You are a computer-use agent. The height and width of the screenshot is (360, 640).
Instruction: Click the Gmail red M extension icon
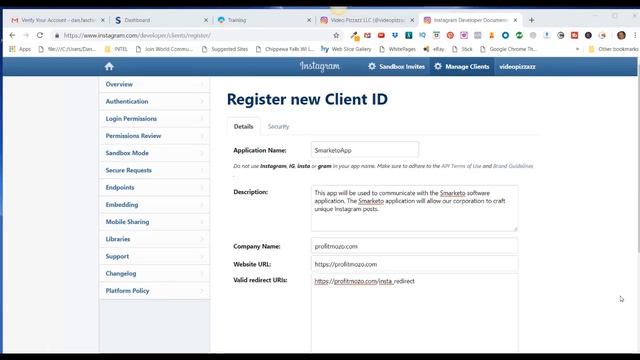[x=367, y=36]
